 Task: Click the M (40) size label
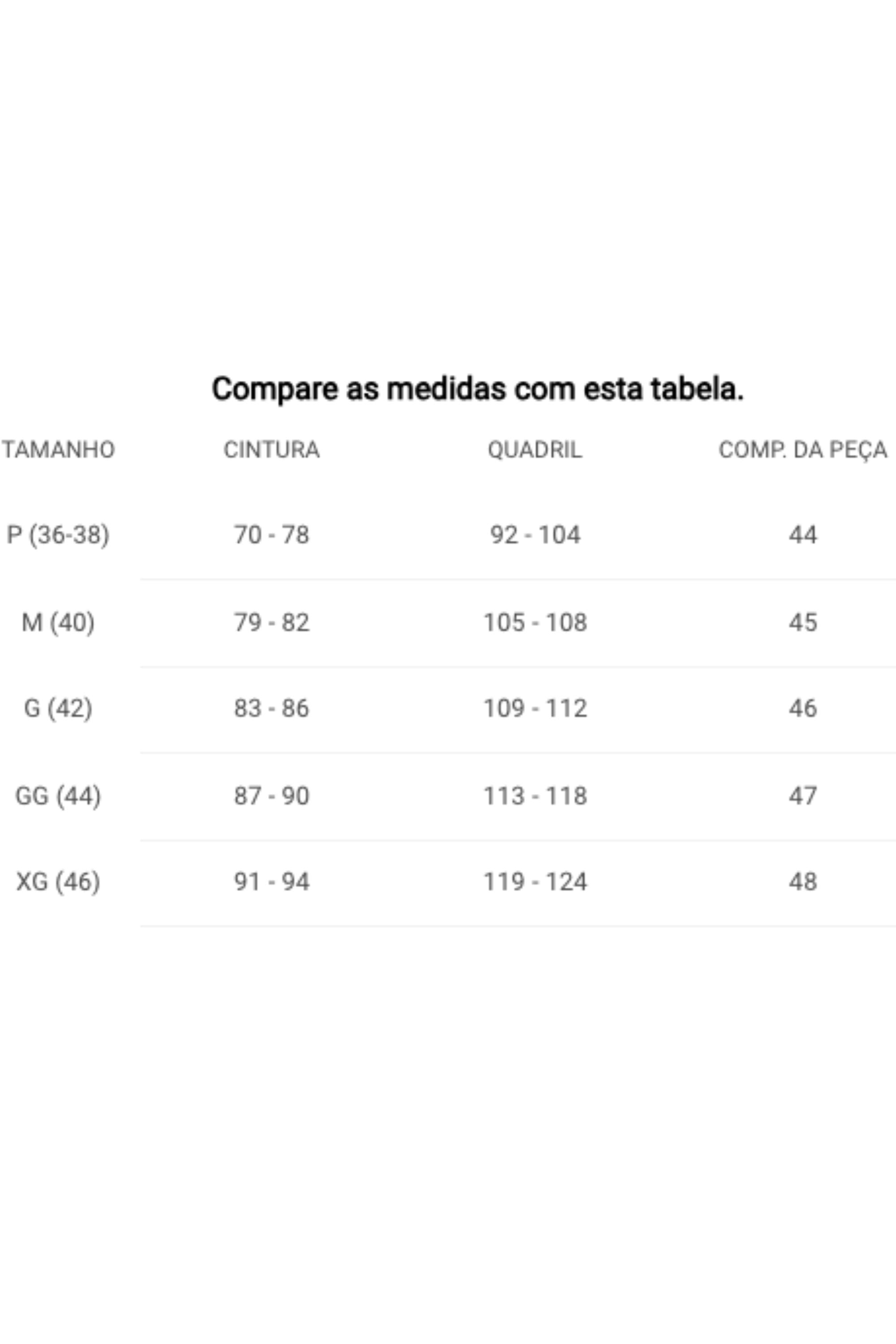pos(58,622)
